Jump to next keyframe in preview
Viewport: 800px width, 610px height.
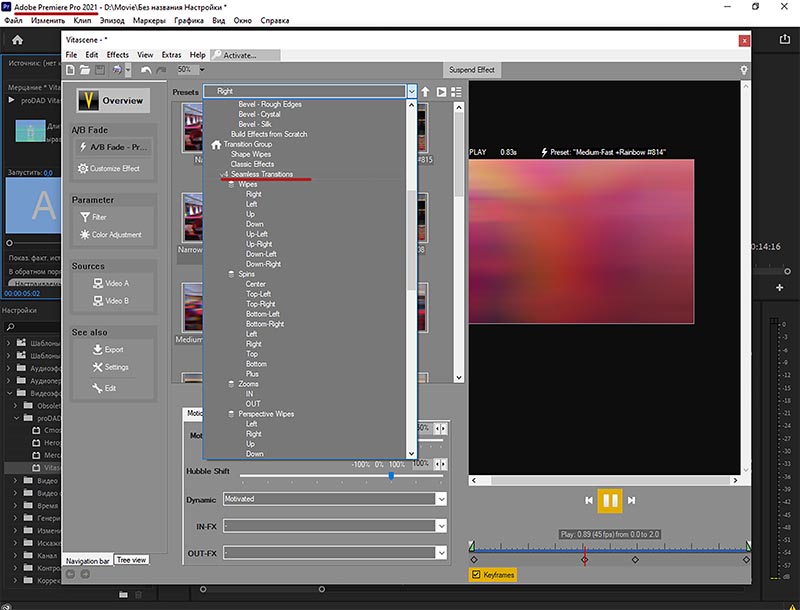[x=632, y=500]
